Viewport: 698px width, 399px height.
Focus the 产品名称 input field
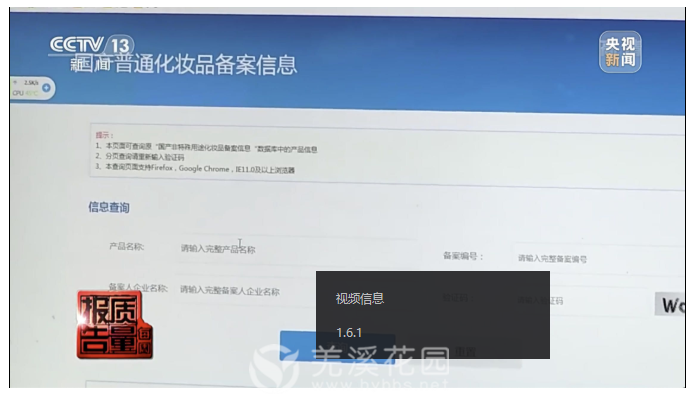(296, 249)
